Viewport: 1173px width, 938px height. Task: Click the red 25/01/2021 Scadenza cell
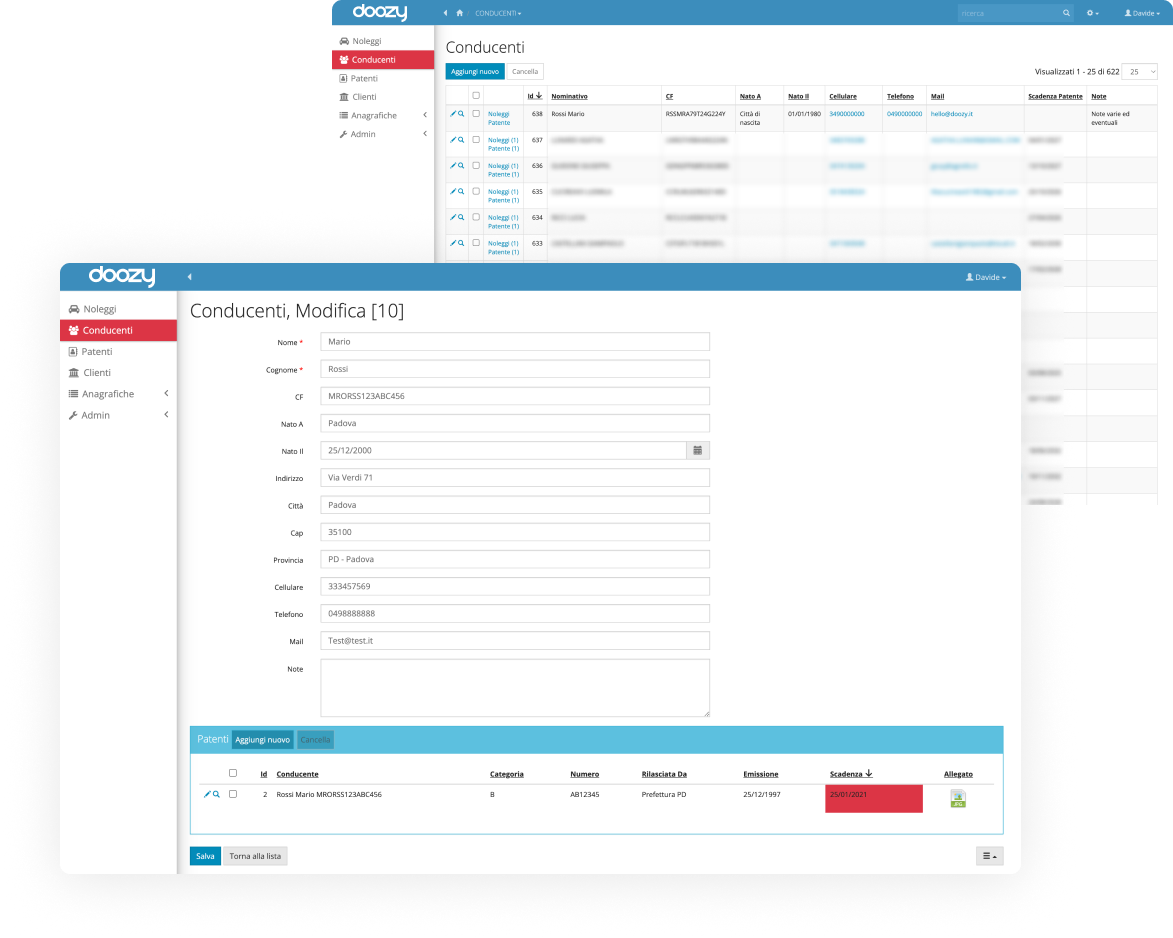[x=874, y=798]
